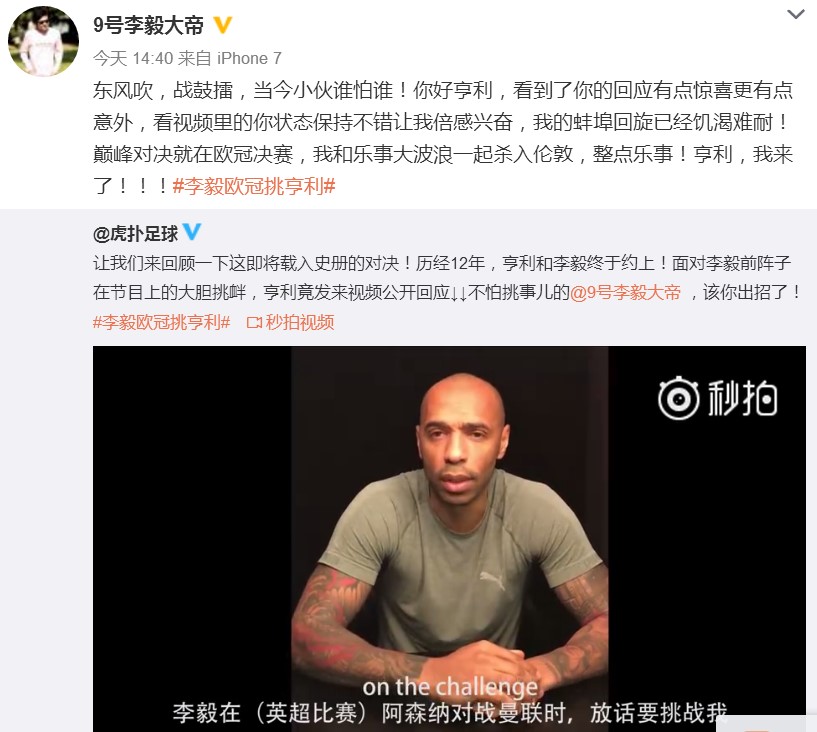Click the reposted text starting 让我们来回顾
Viewport: 817px width, 732px height.
(447, 278)
